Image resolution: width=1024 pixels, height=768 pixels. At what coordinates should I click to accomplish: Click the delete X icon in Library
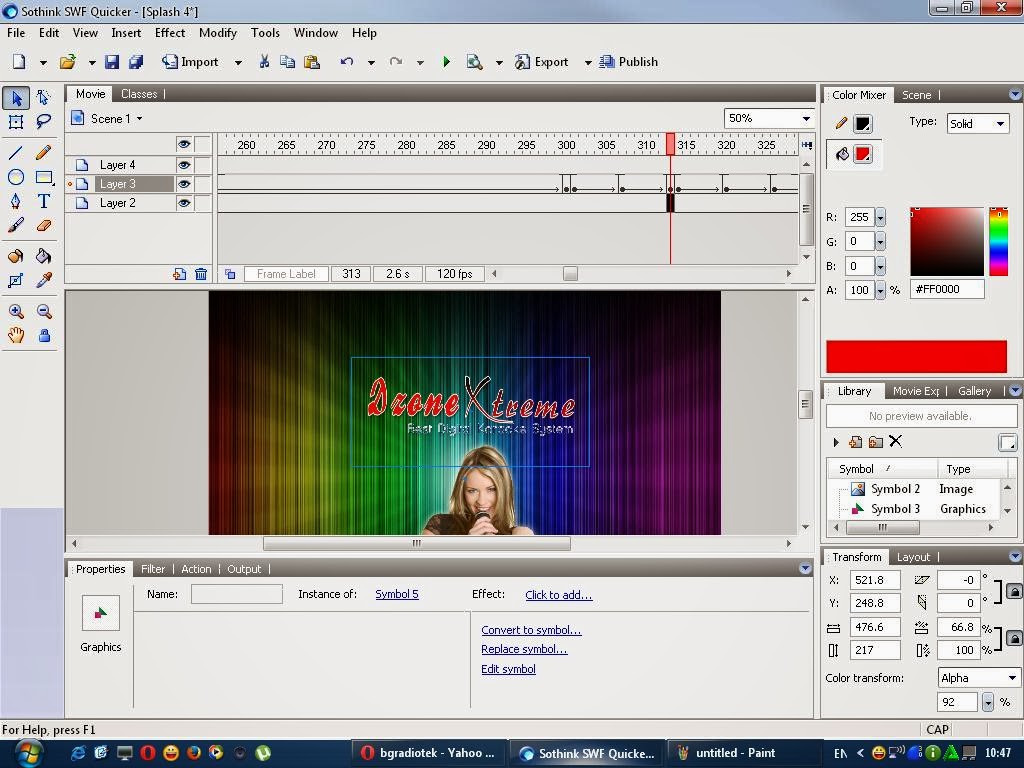click(896, 441)
